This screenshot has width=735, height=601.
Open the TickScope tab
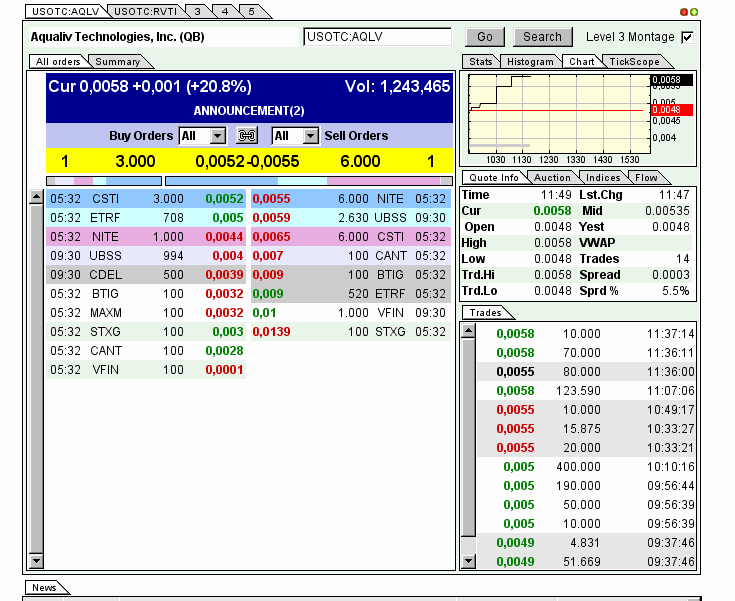pos(634,61)
